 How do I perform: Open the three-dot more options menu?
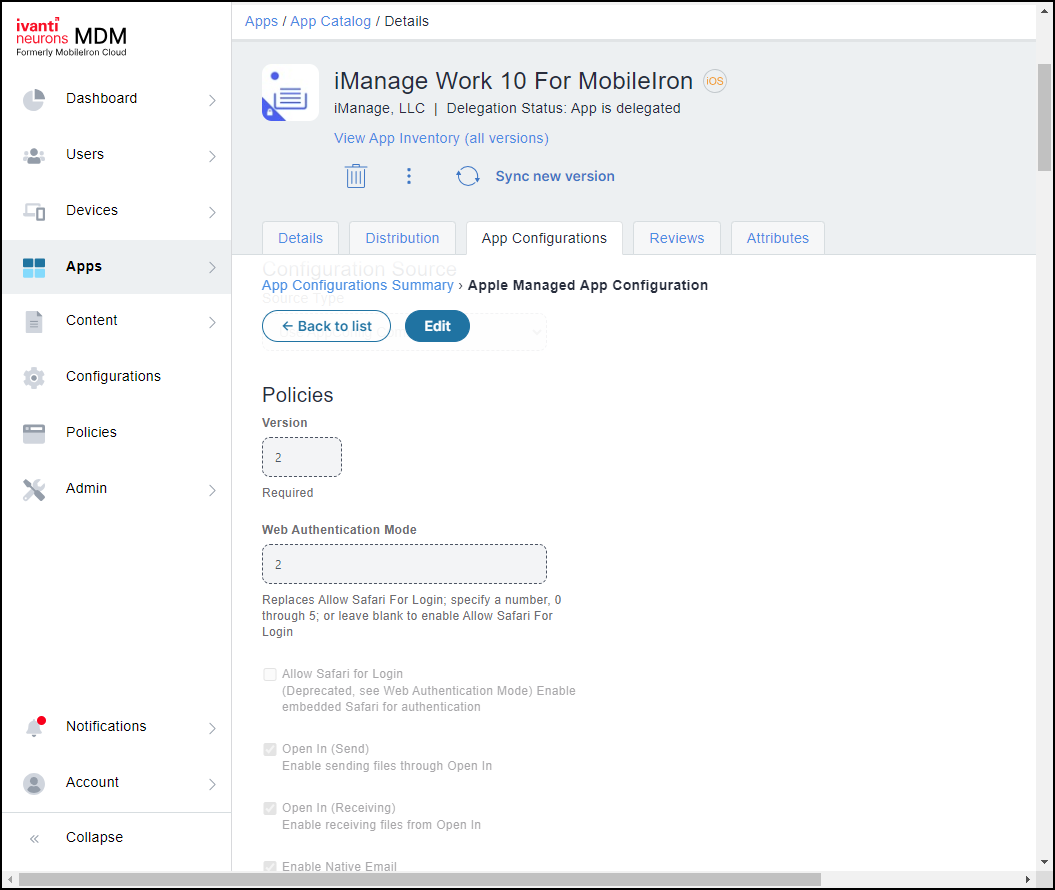tap(409, 176)
